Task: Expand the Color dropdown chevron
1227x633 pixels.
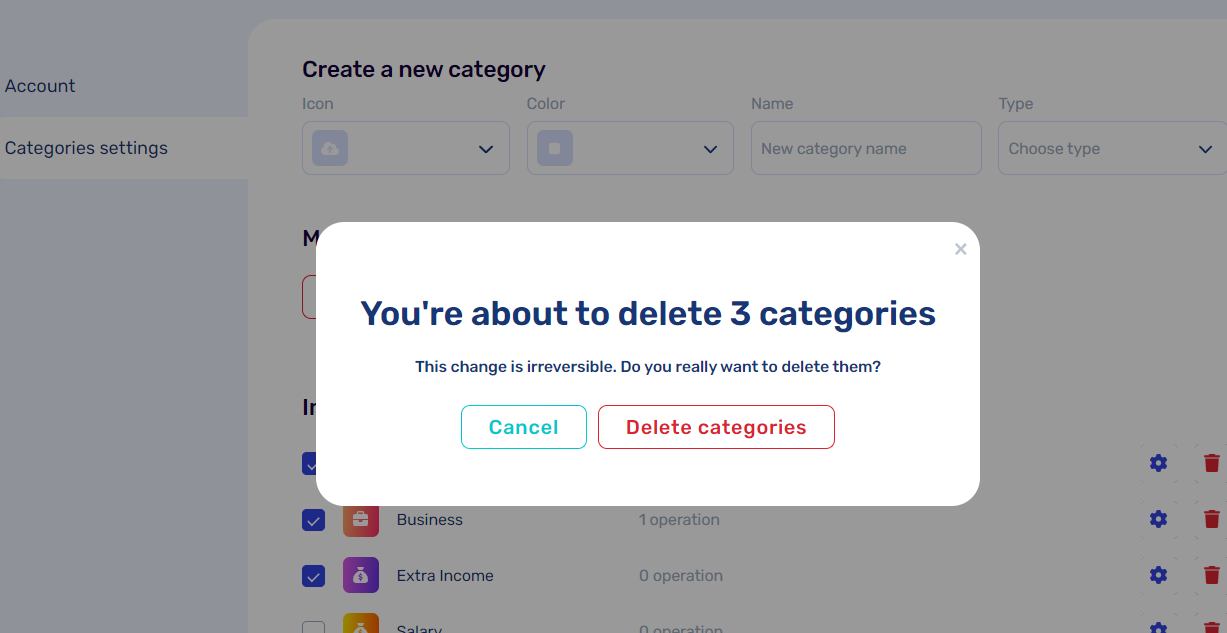Action: pos(710,149)
